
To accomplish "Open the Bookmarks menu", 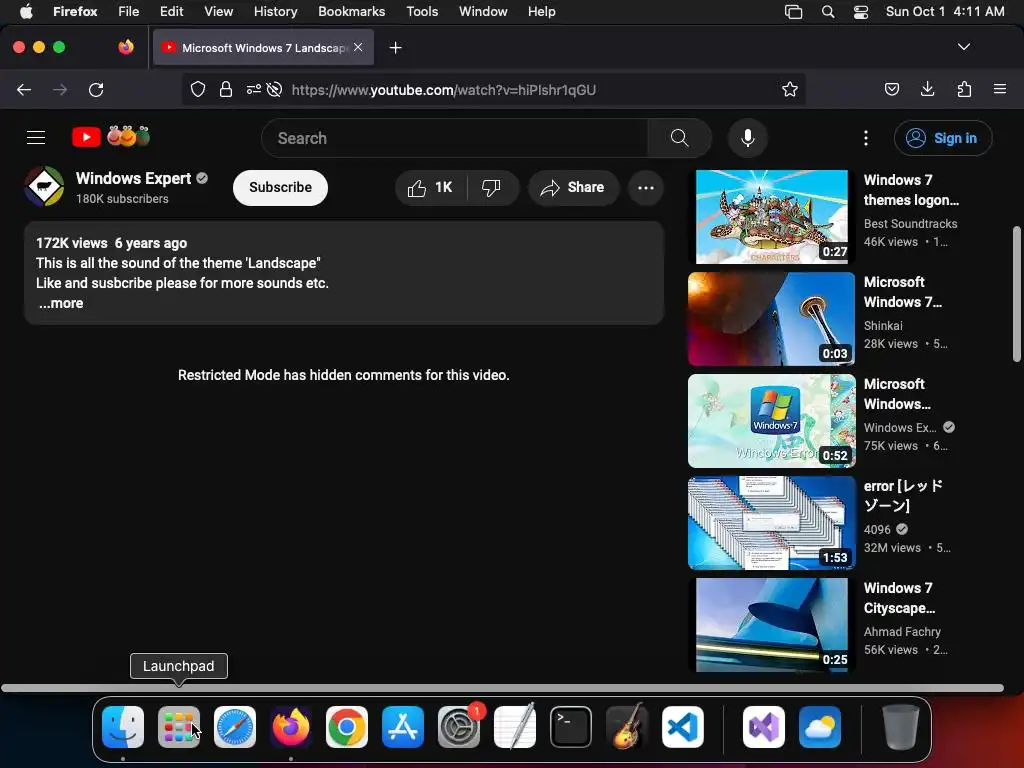I will (x=351, y=12).
